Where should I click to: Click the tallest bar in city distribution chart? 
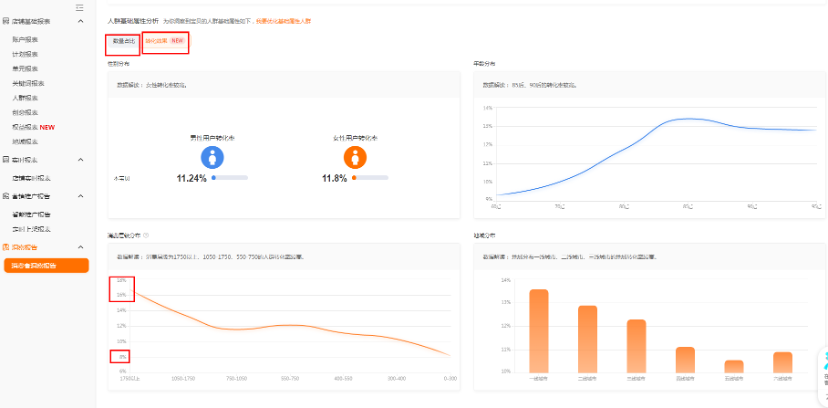pos(539,330)
